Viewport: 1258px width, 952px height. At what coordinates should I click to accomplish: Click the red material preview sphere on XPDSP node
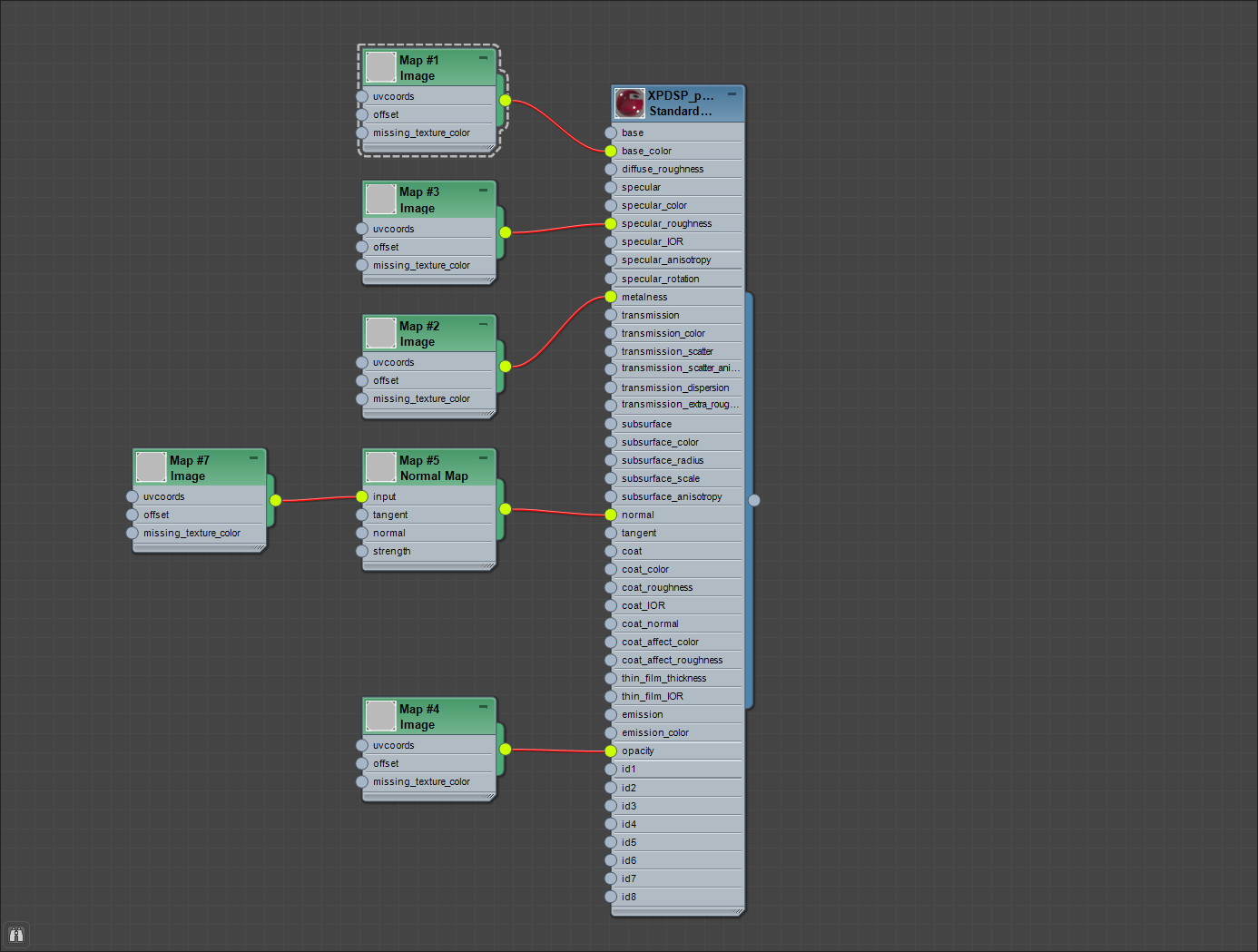(630, 103)
